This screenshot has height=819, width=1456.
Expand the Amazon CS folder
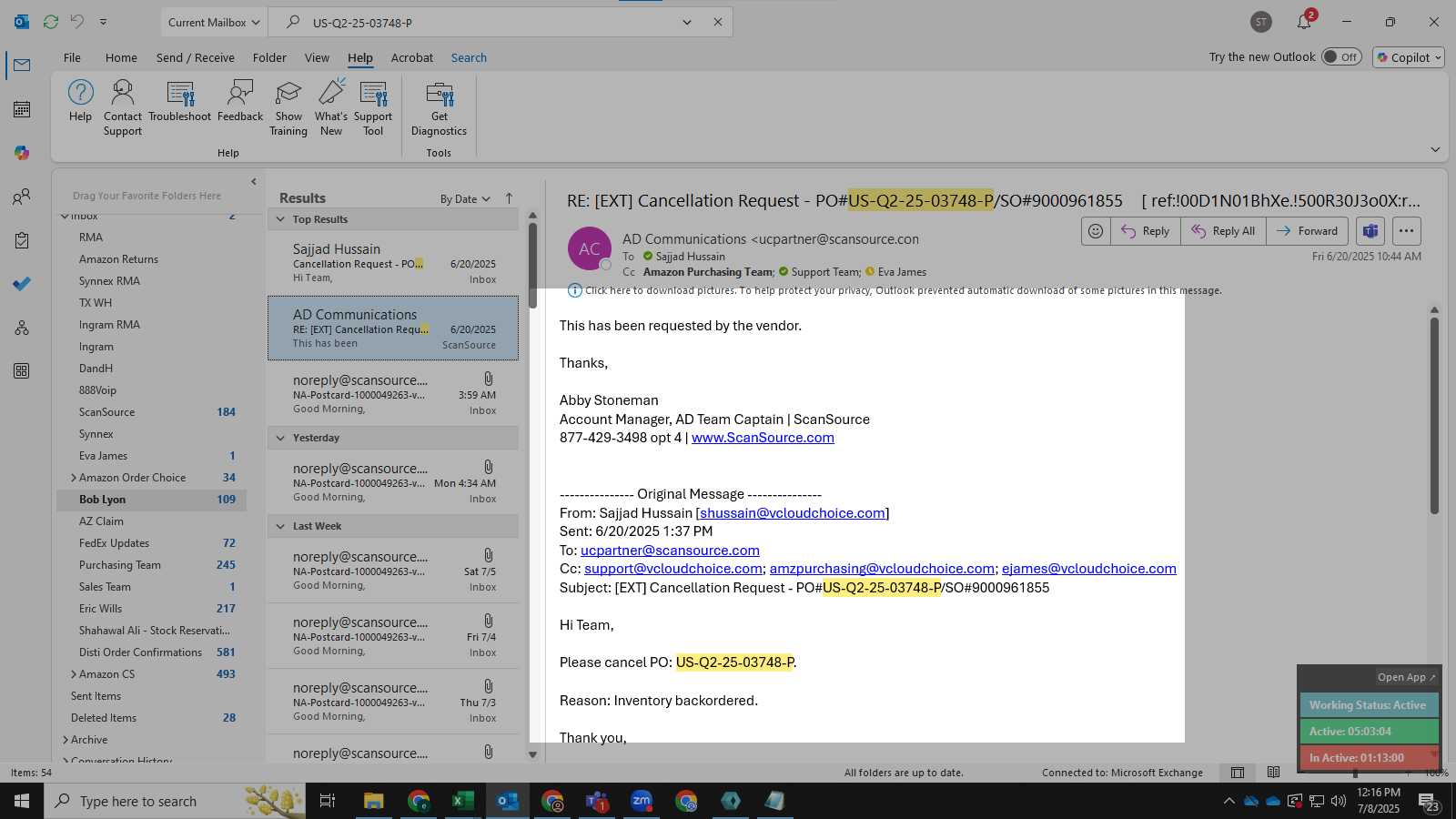click(x=73, y=674)
